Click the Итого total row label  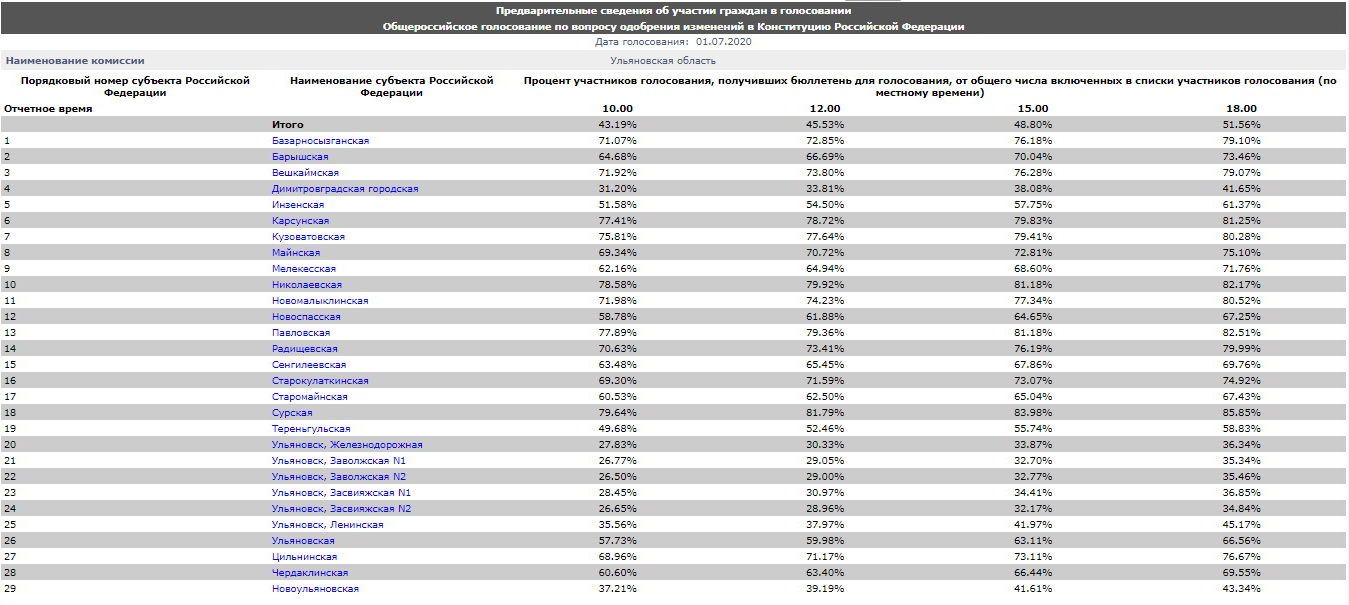tap(288, 125)
